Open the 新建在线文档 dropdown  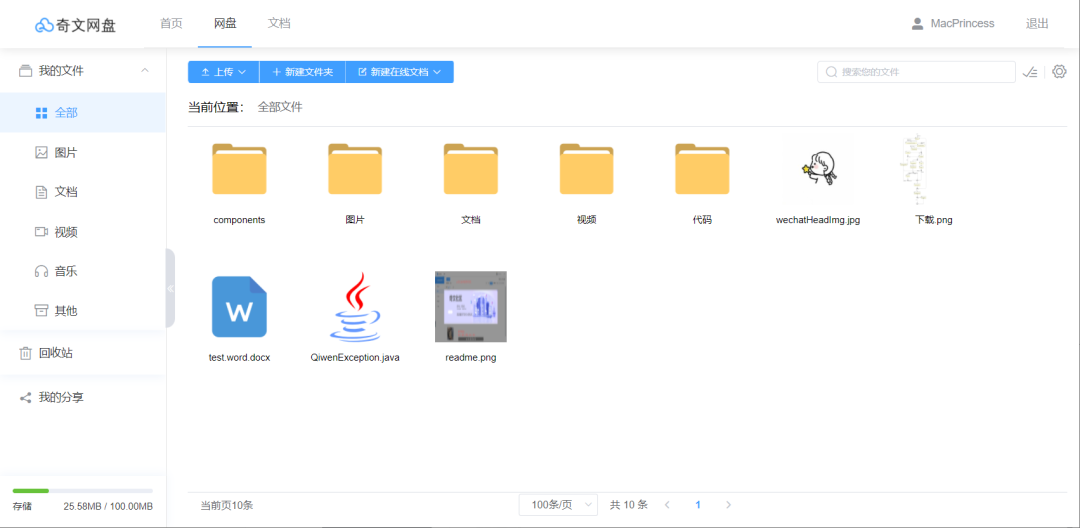tap(399, 72)
